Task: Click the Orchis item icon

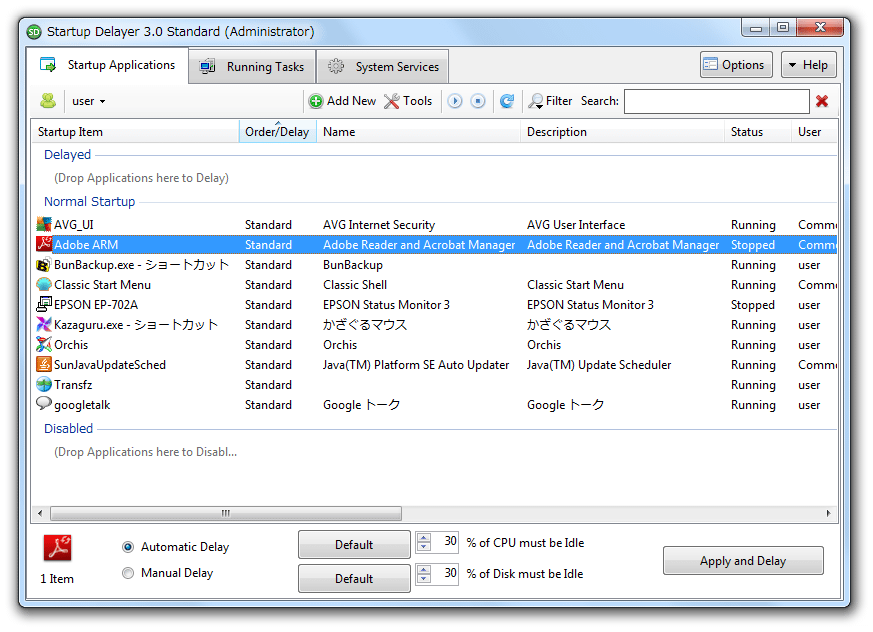Action: tap(44, 344)
